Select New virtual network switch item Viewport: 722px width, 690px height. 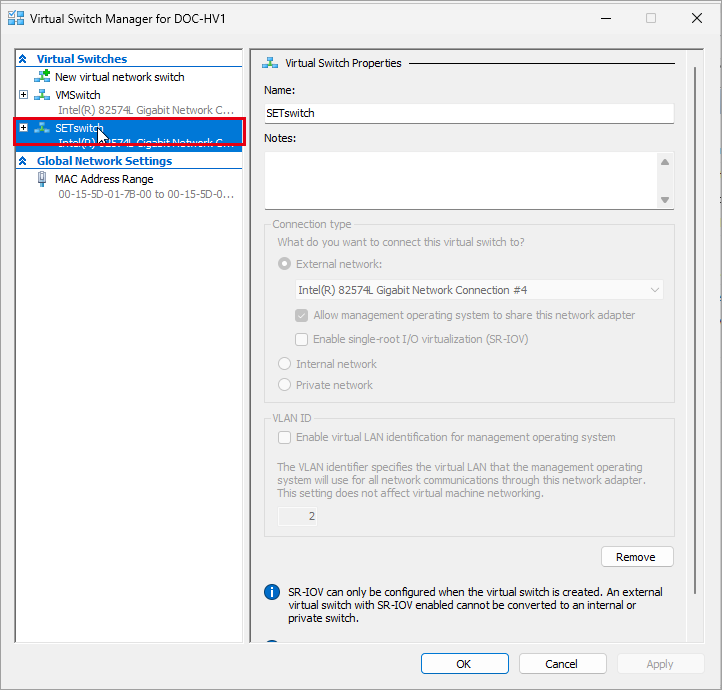[119, 77]
